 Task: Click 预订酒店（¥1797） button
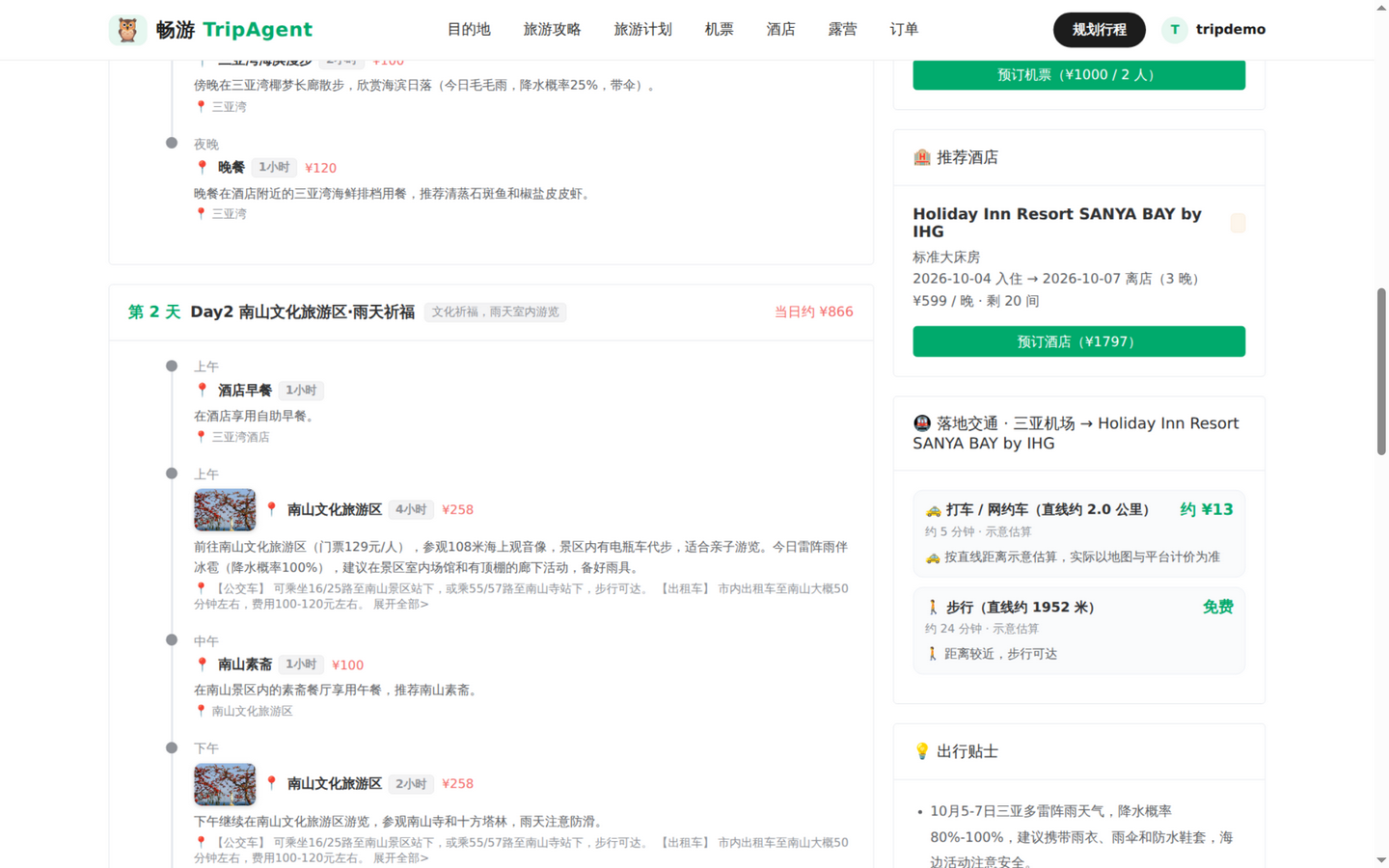click(1078, 341)
